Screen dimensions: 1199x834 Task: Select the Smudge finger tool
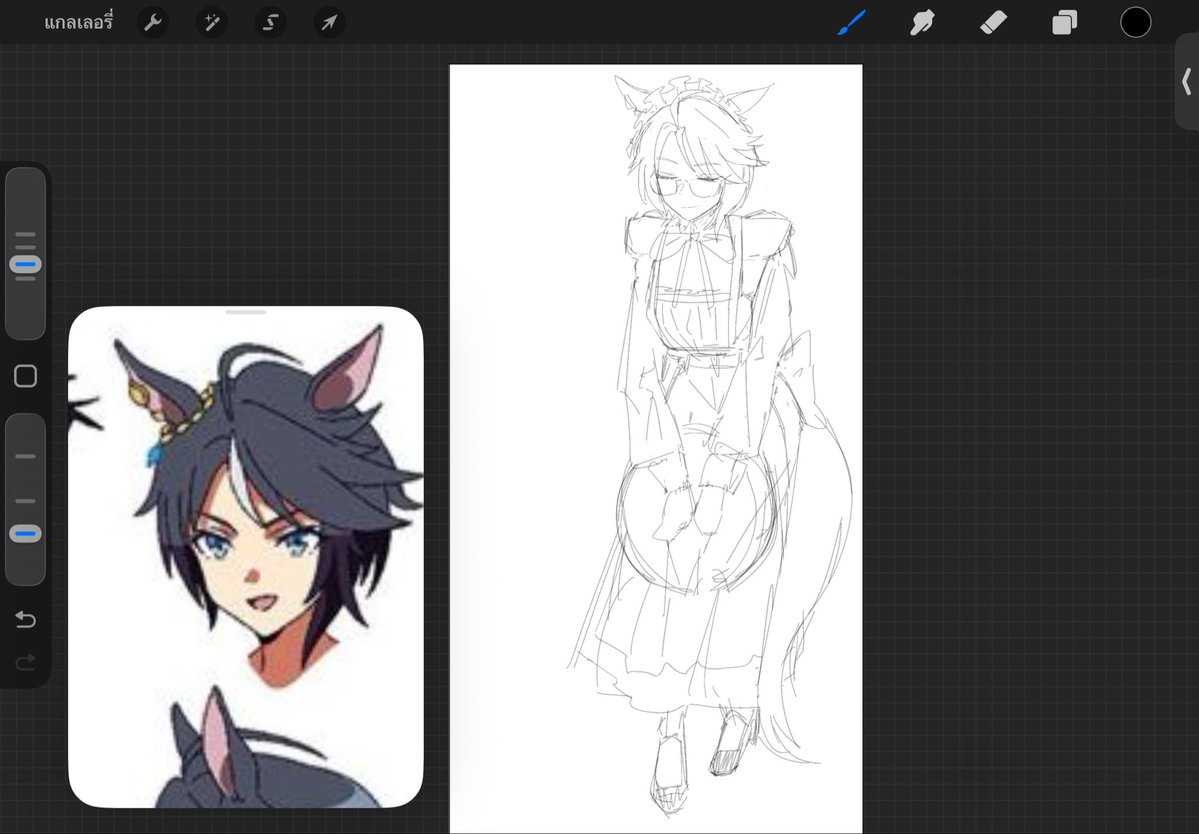coord(922,22)
